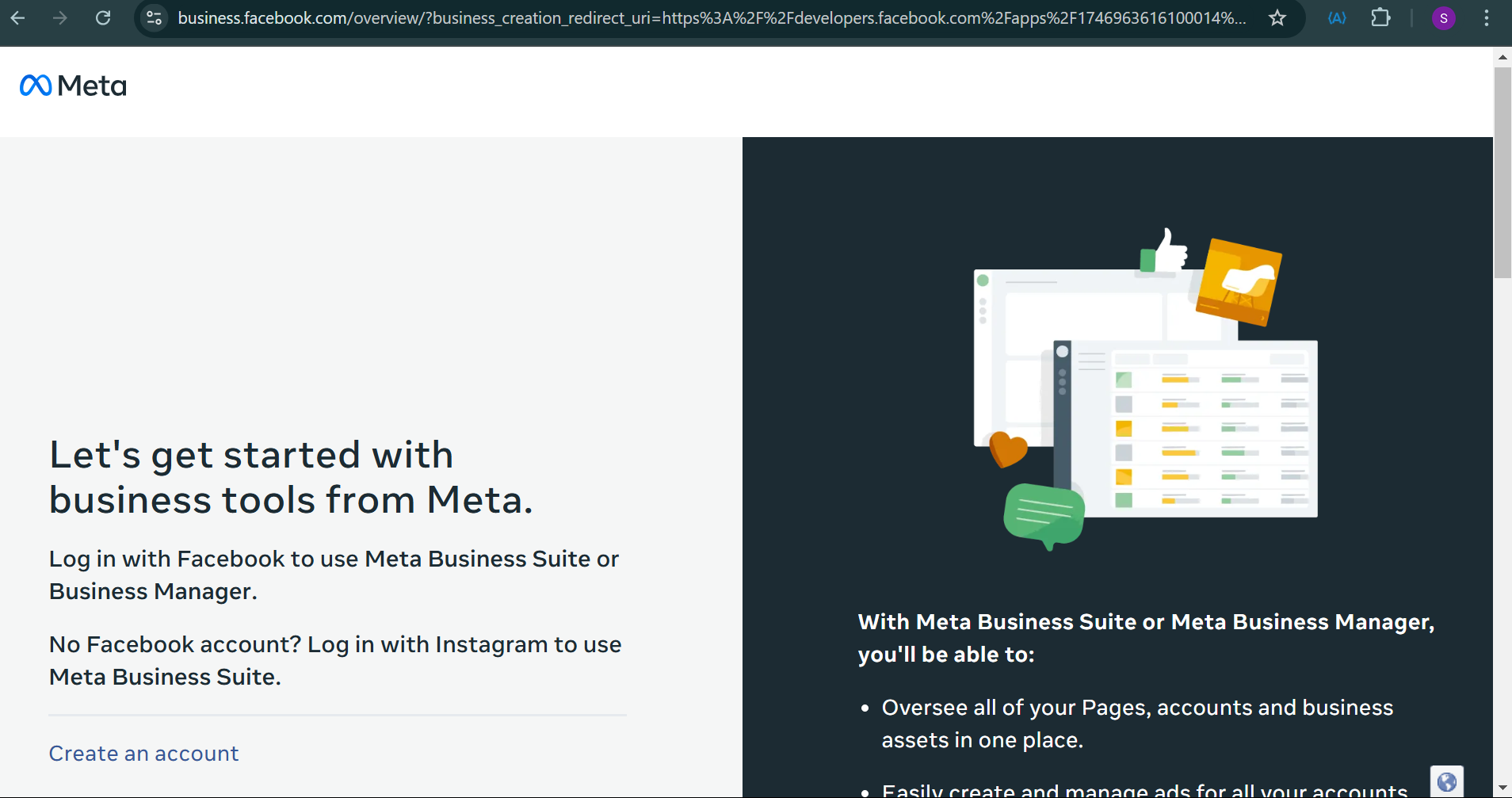Click the Meta logo
The height and width of the screenshot is (798, 1512).
tap(73, 85)
